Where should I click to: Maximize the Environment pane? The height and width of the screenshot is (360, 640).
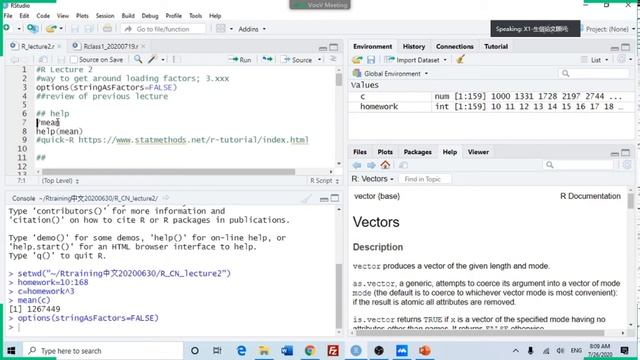click(x=626, y=47)
